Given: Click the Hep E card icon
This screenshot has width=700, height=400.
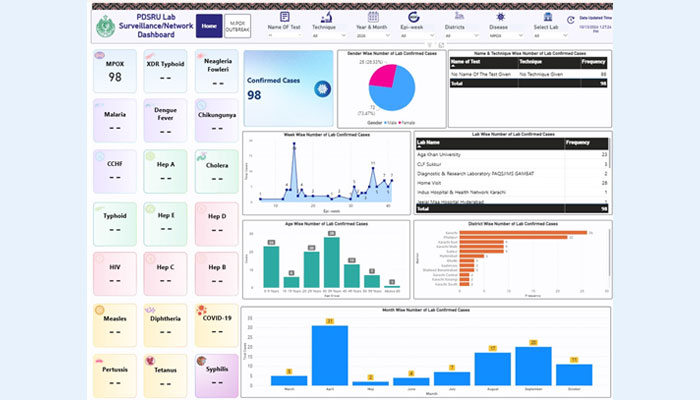Looking at the screenshot, I should coord(150,209).
